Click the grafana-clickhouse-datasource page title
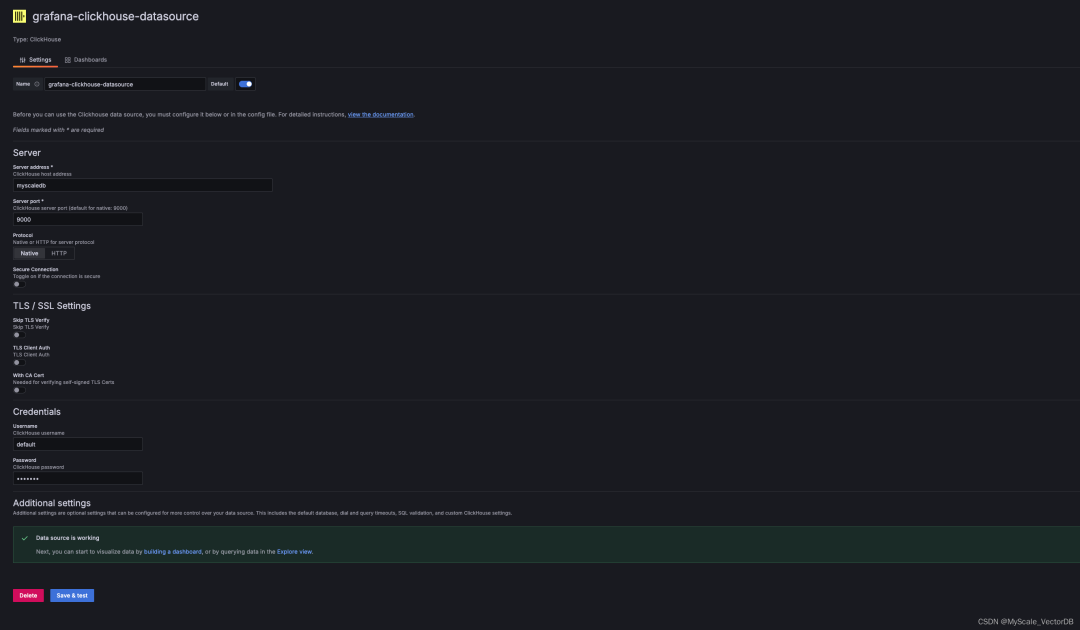This screenshot has width=1080, height=630. coord(115,17)
